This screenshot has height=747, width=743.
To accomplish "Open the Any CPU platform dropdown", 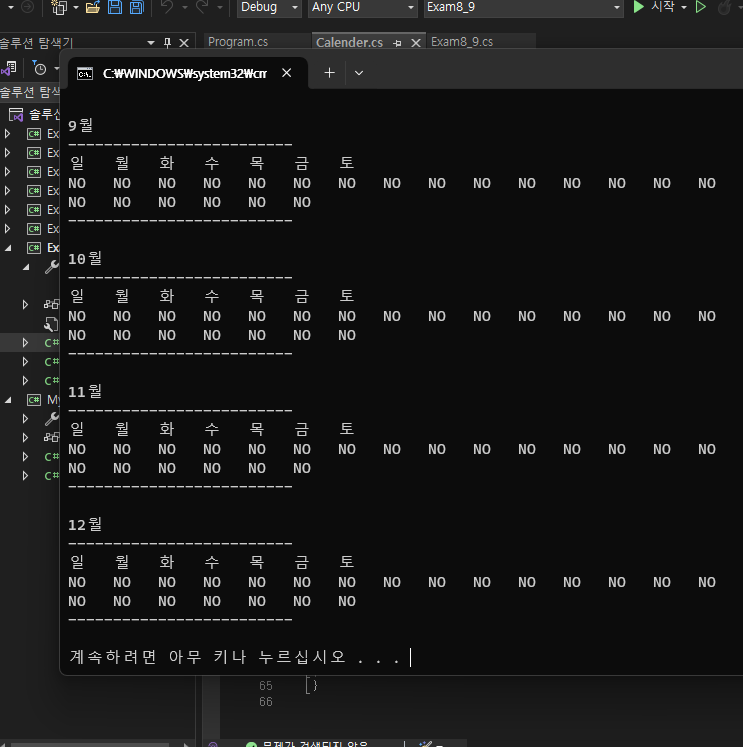I will pos(362,7).
